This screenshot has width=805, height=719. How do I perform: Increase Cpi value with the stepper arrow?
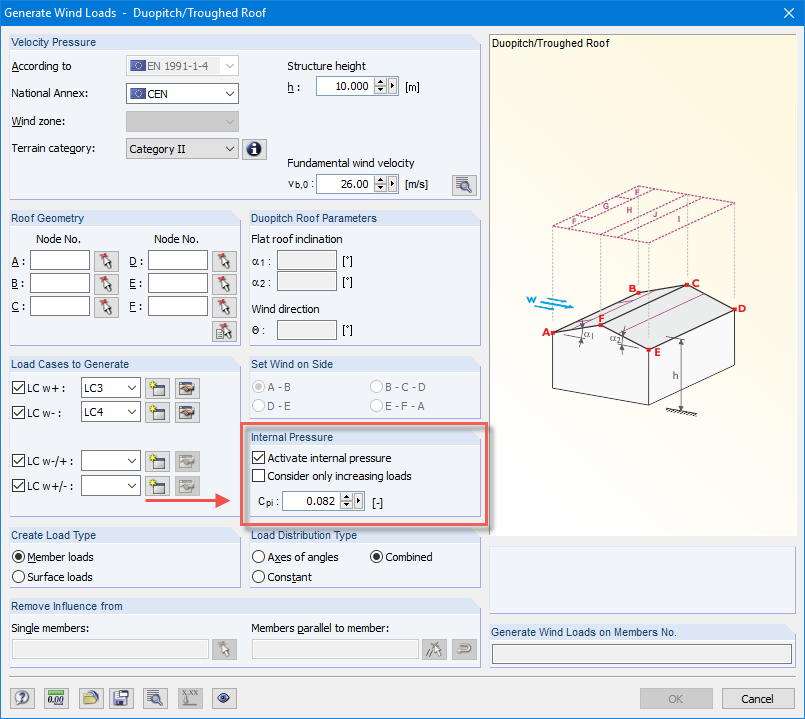click(346, 496)
